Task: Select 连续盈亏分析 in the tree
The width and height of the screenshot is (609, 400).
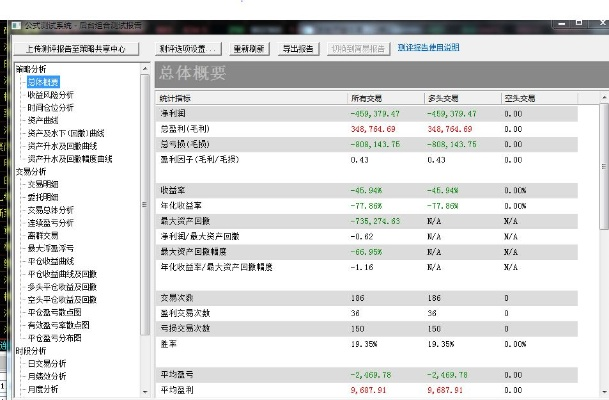Action: (x=50, y=222)
